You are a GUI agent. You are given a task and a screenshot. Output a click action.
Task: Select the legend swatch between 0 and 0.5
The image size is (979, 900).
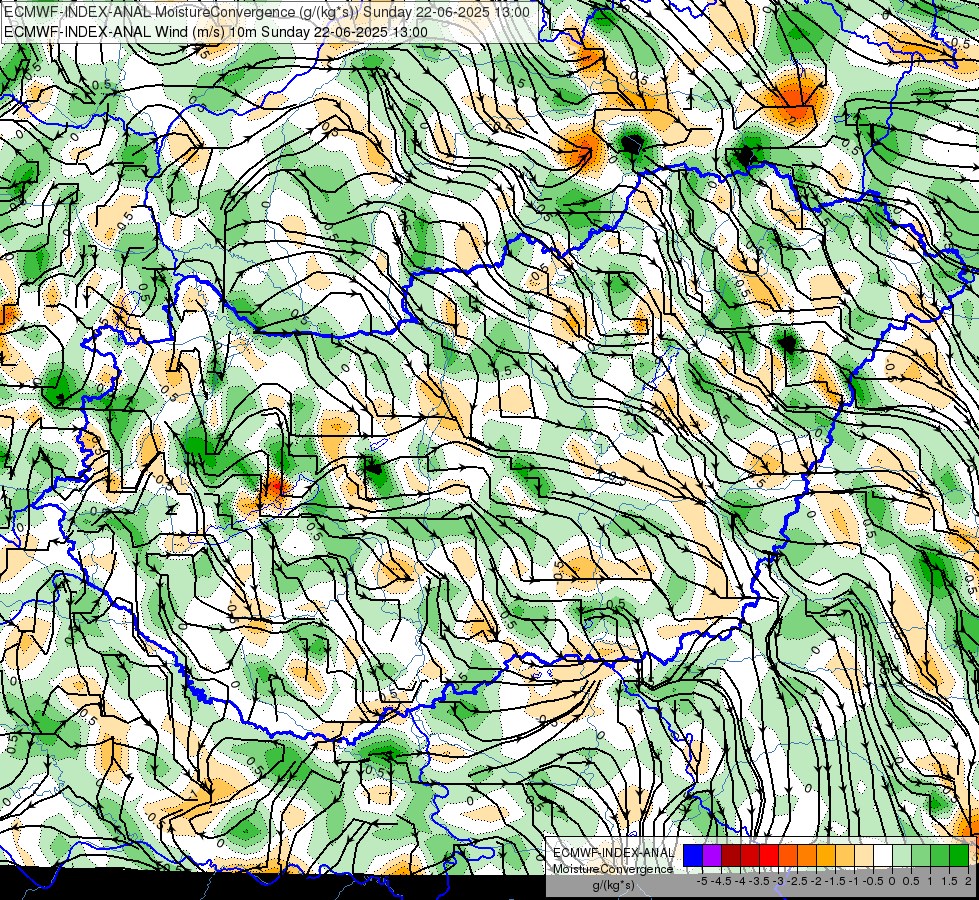pyautogui.click(x=902, y=856)
